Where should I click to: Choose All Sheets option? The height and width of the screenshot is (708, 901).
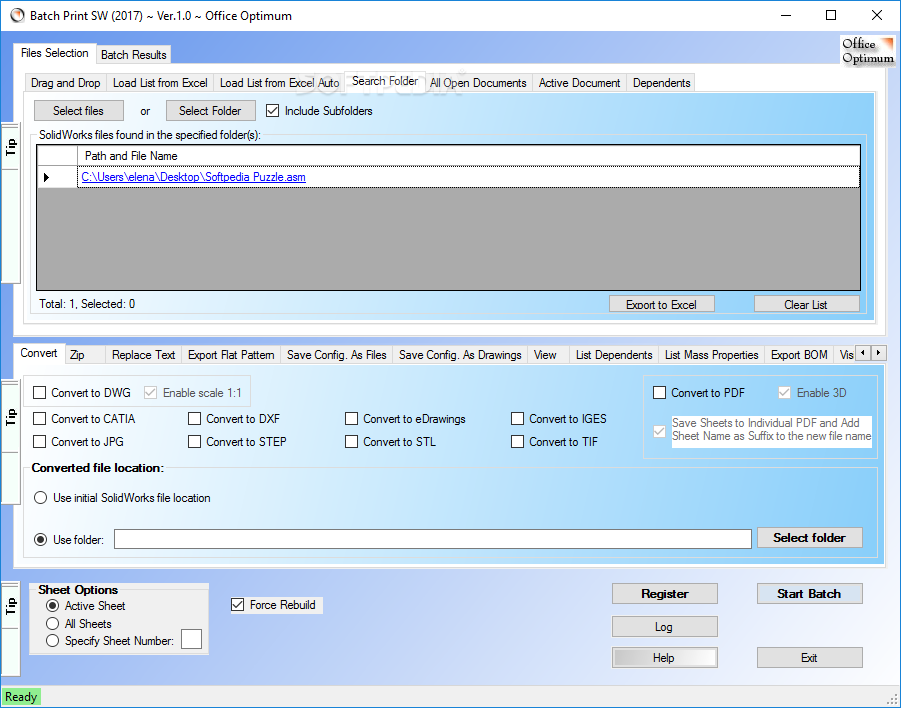52,624
